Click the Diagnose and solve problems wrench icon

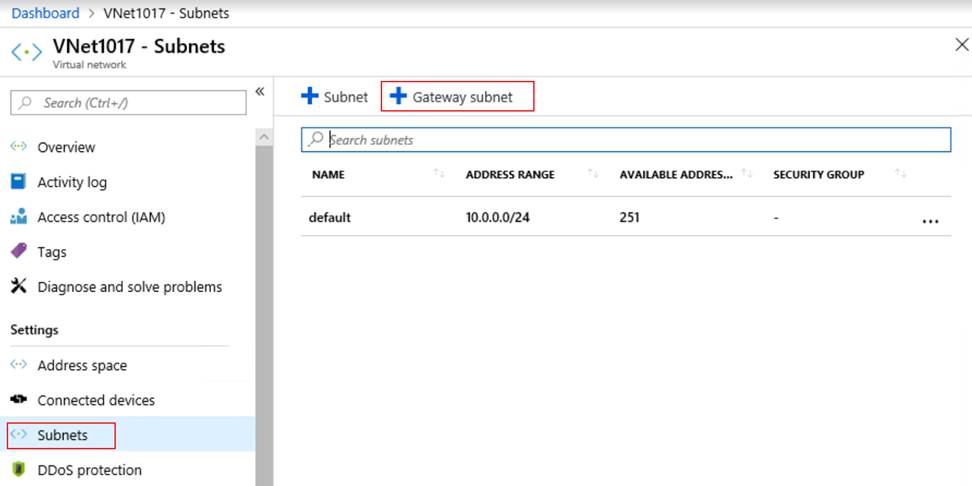coord(18,287)
